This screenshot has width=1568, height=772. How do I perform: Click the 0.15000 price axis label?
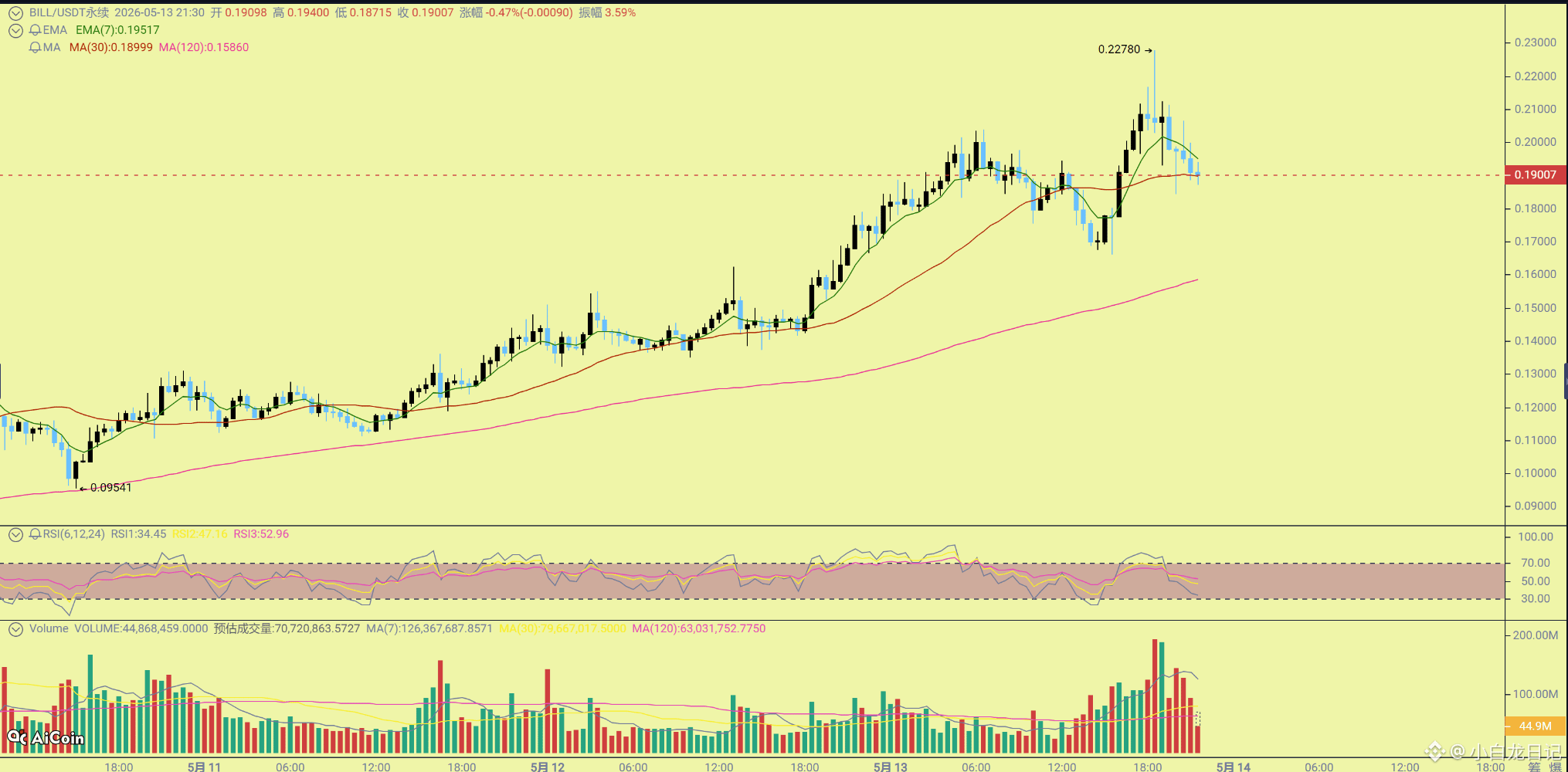[1536, 308]
